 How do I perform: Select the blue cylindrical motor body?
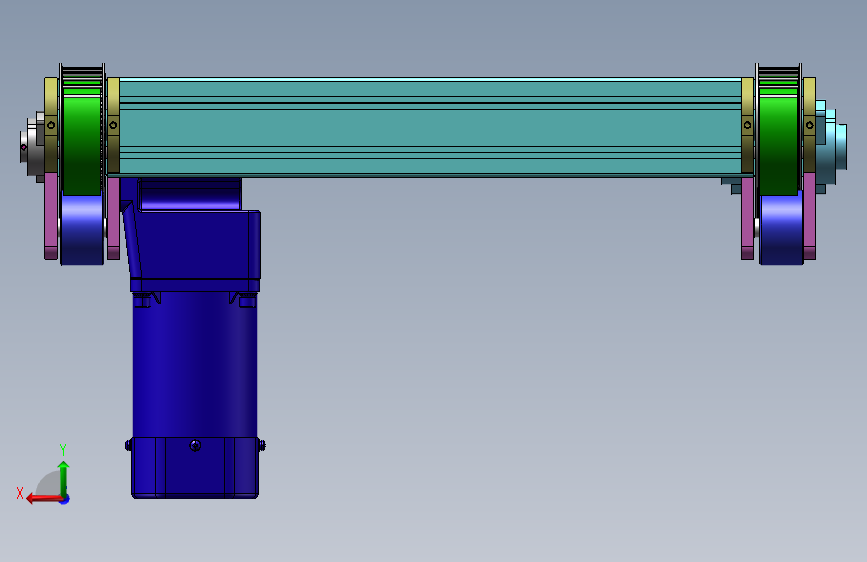tap(195, 365)
